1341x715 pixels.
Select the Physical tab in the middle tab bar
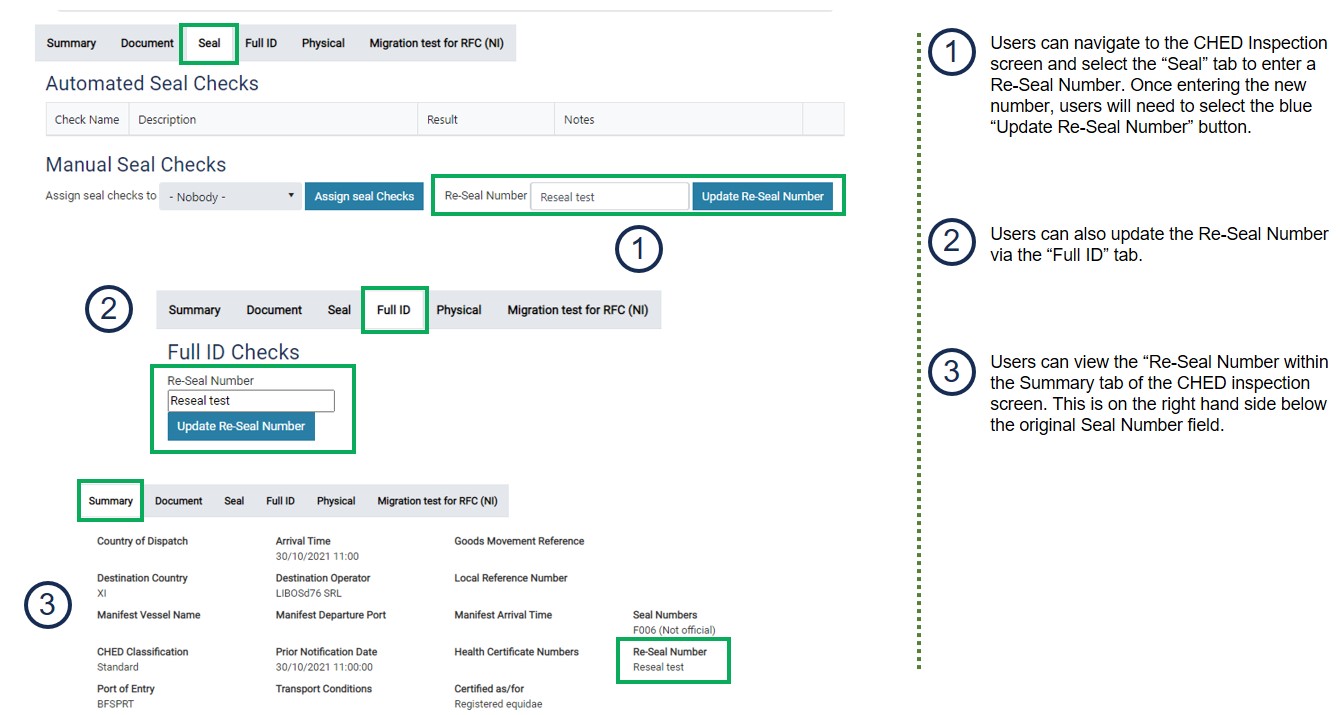point(459,310)
